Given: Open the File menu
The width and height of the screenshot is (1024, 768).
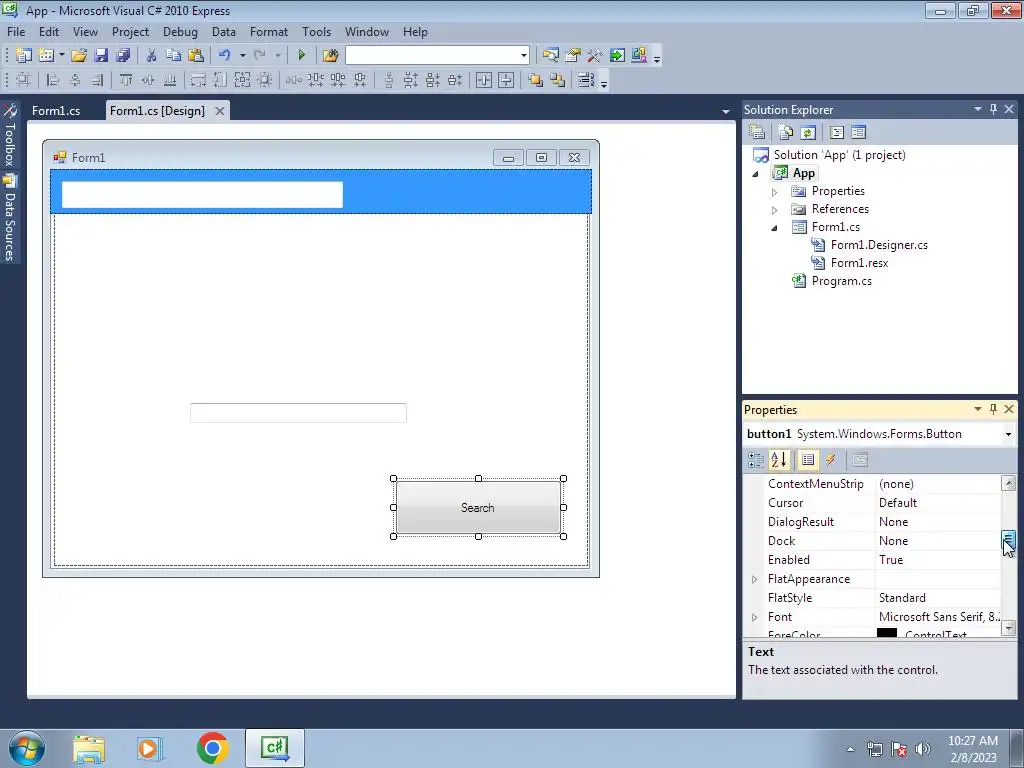Looking at the screenshot, I should click(16, 31).
